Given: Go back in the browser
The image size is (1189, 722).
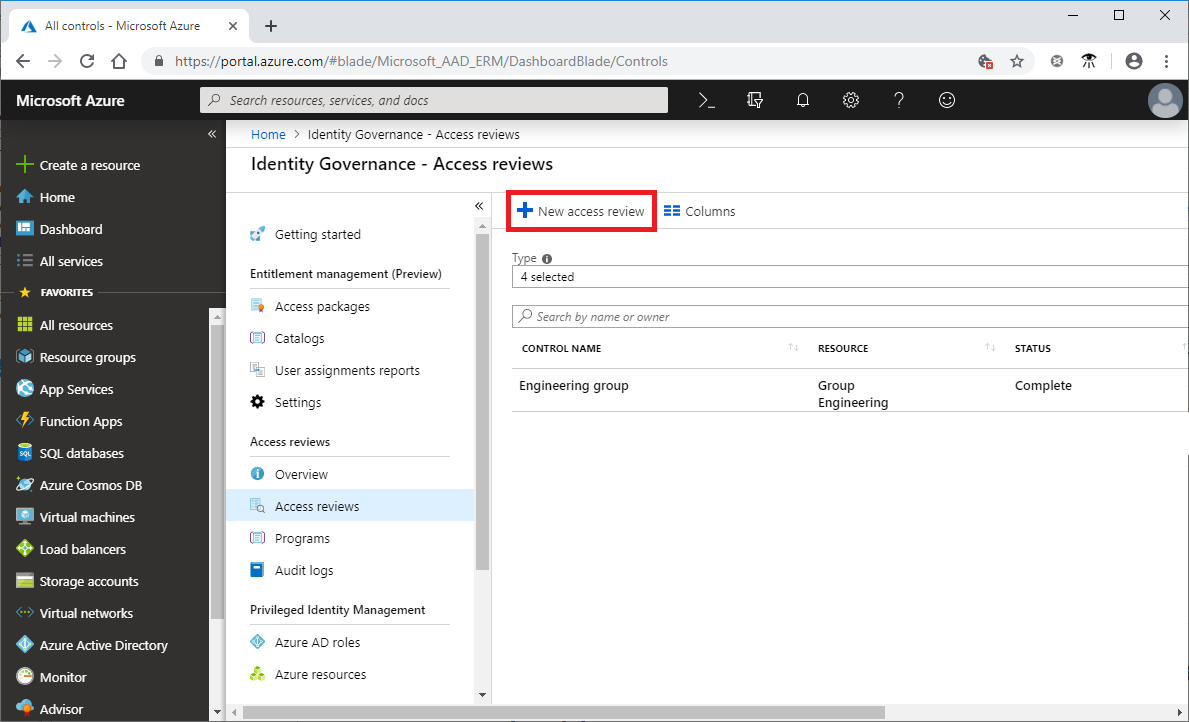Looking at the screenshot, I should coord(23,61).
